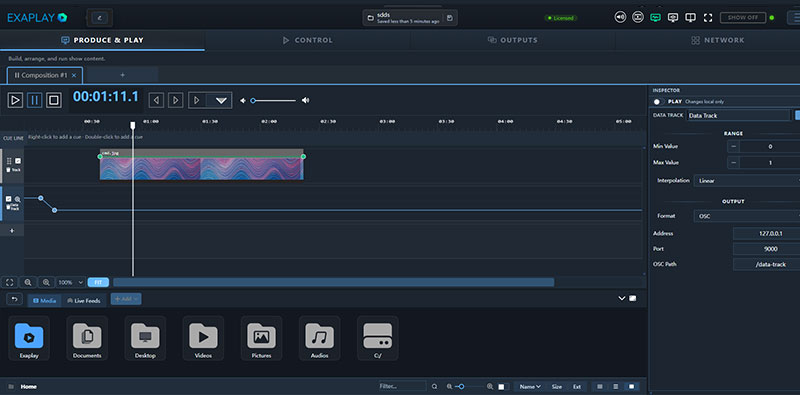Viewport: 800px width, 395px height.
Task: Click the media browser back arrow
Action: click(14, 300)
